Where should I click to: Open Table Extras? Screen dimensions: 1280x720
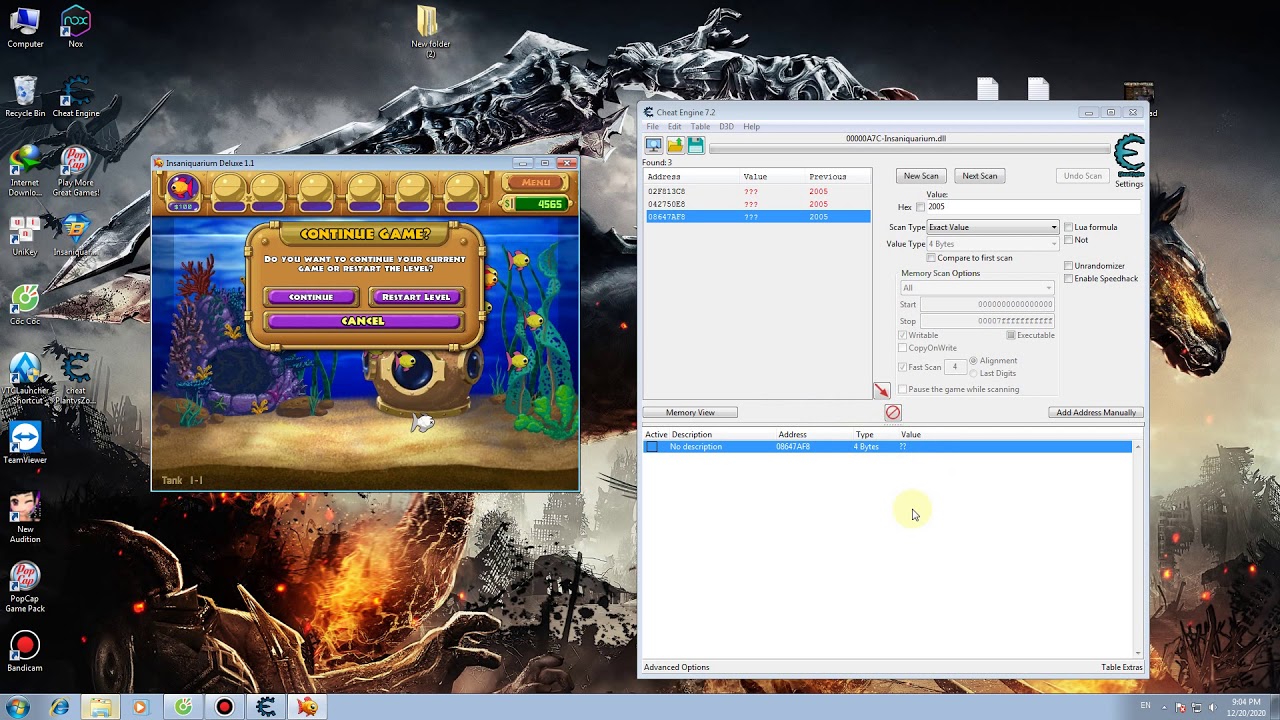[x=1121, y=667]
